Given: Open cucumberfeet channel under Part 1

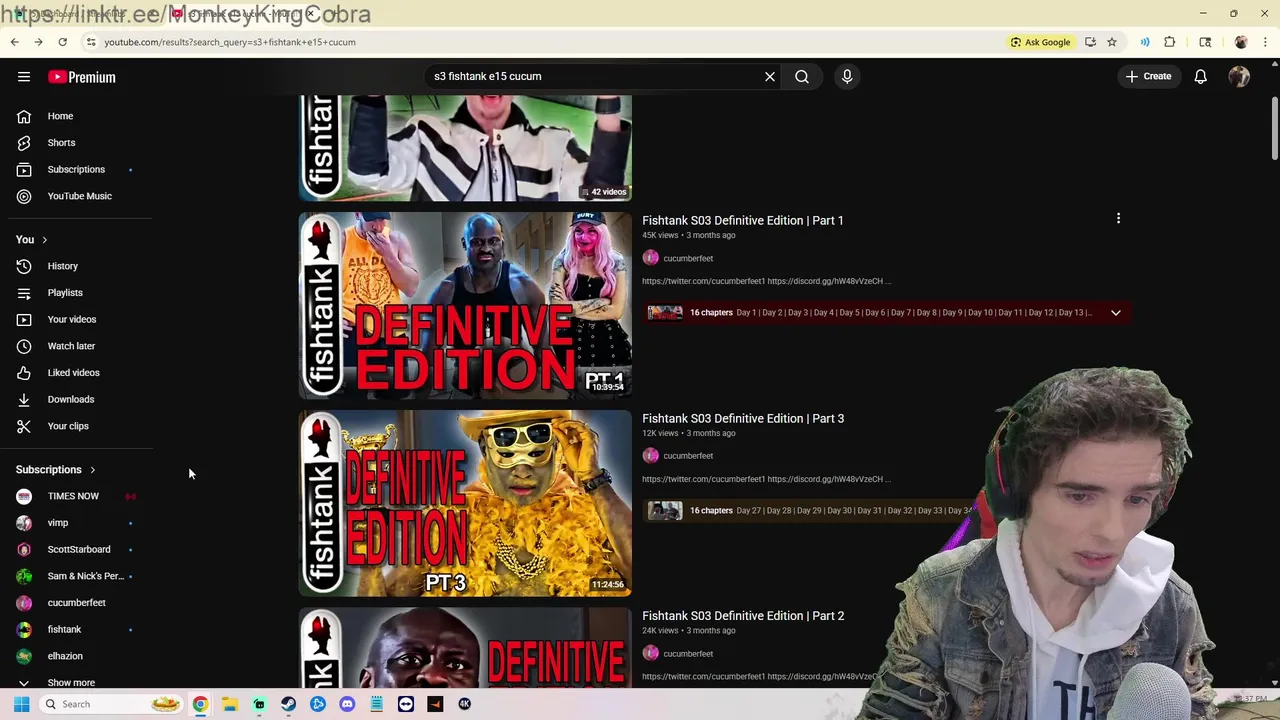Looking at the screenshot, I should [x=688, y=258].
